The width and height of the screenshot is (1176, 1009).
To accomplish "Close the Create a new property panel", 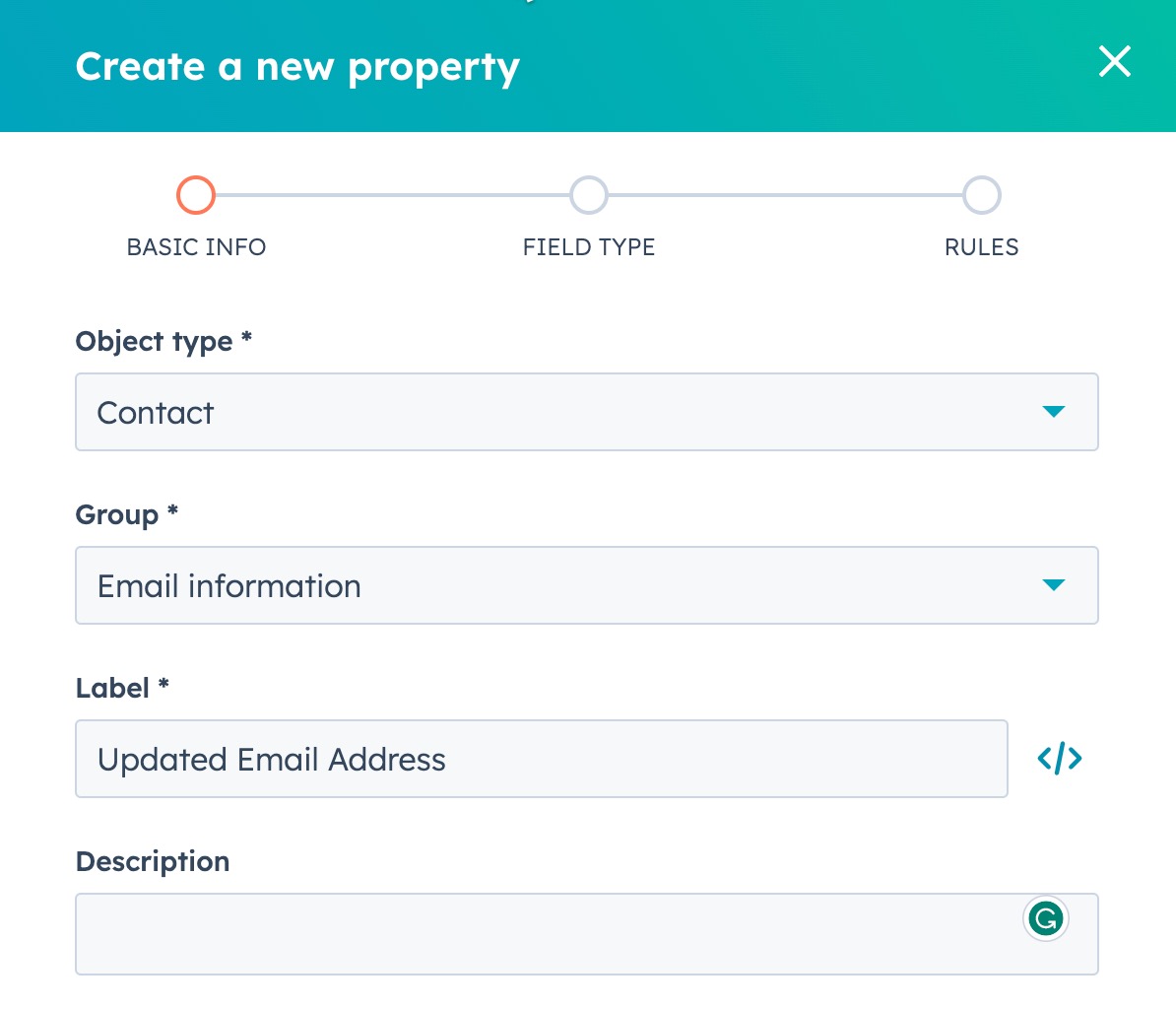I will [1114, 62].
